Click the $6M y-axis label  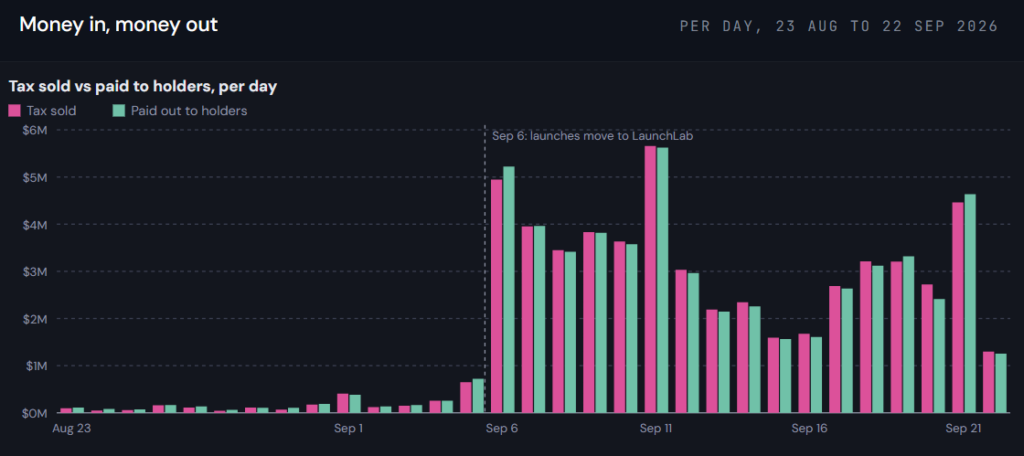[x=37, y=130]
